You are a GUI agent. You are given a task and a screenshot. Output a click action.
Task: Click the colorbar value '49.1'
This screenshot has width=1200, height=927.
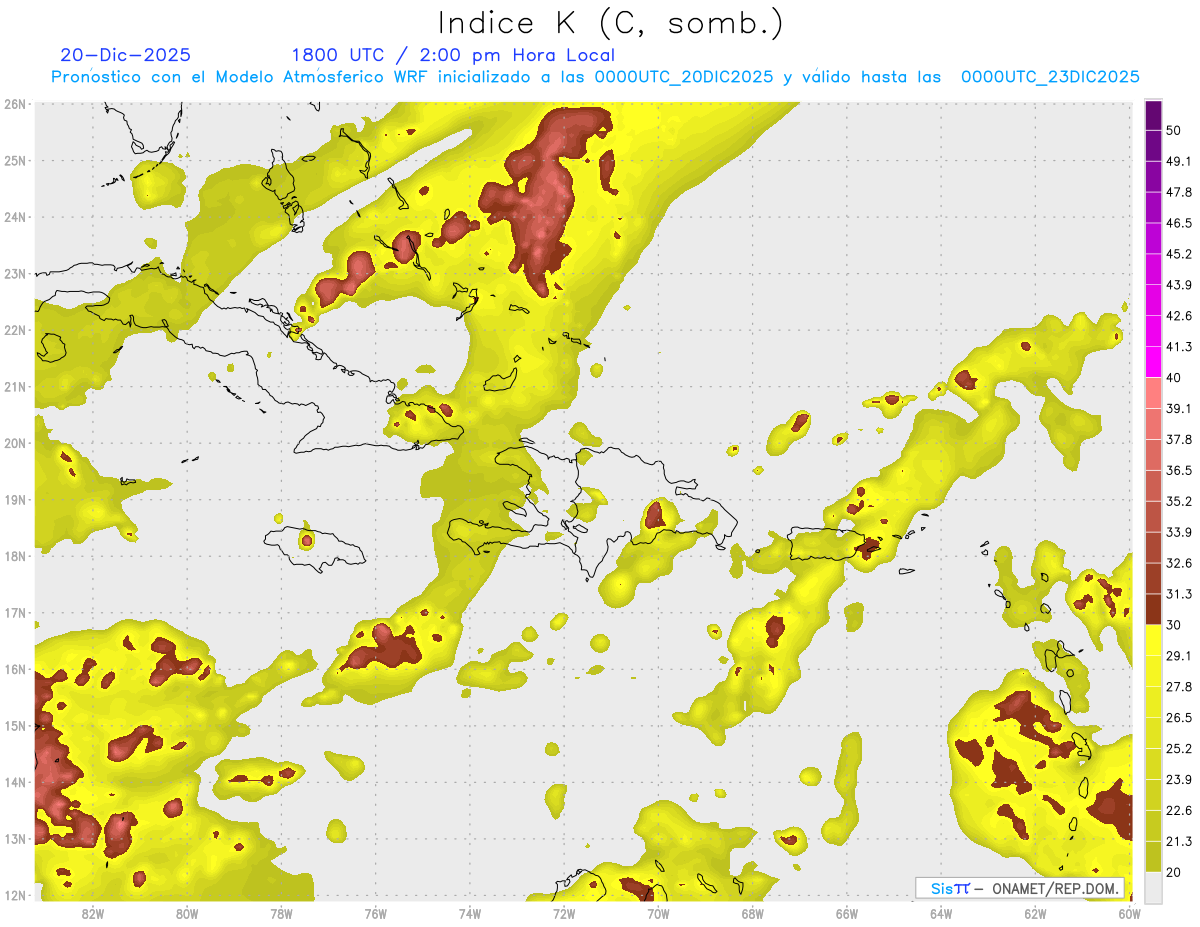point(1179,161)
